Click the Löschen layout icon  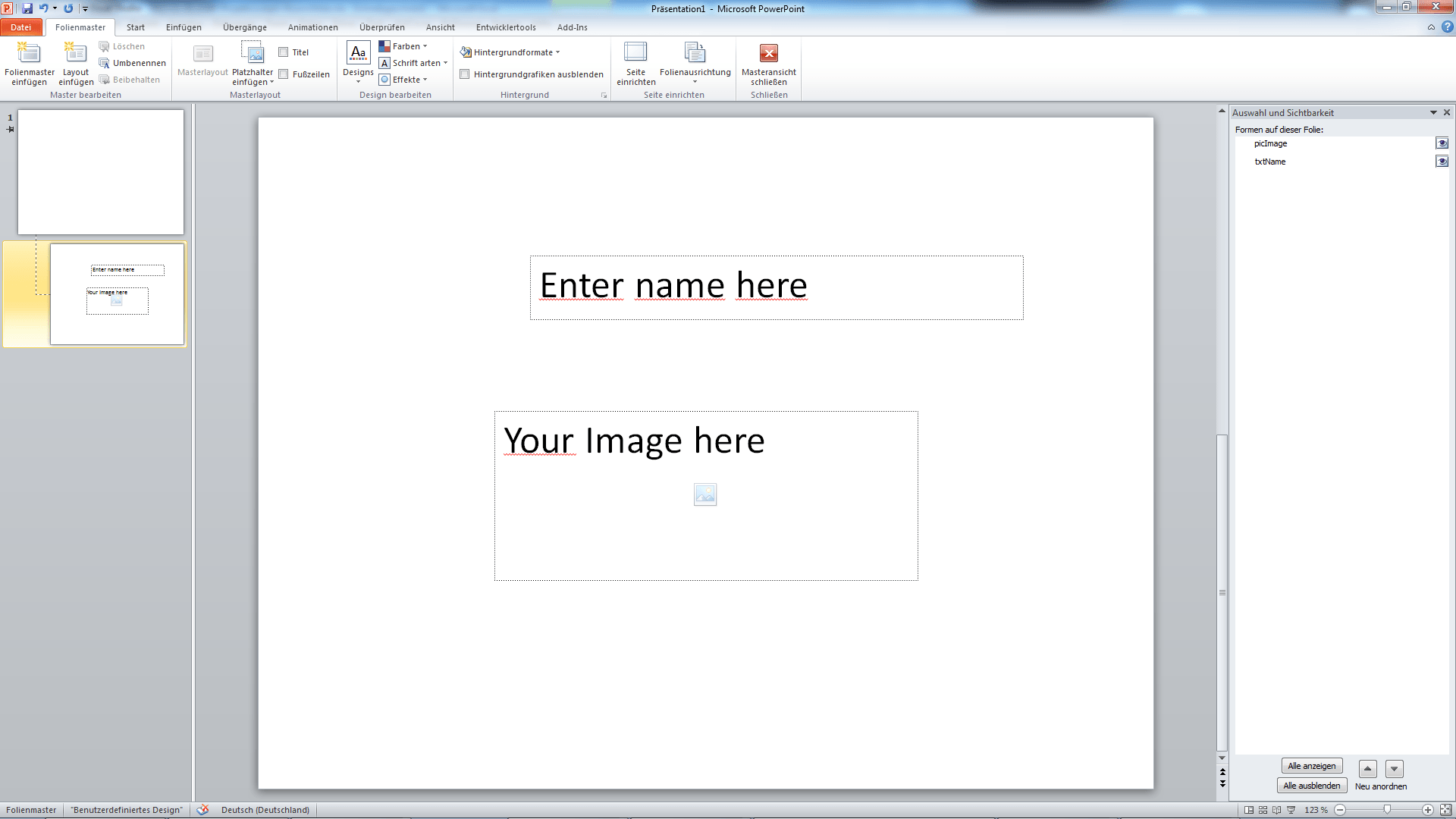click(x=105, y=46)
